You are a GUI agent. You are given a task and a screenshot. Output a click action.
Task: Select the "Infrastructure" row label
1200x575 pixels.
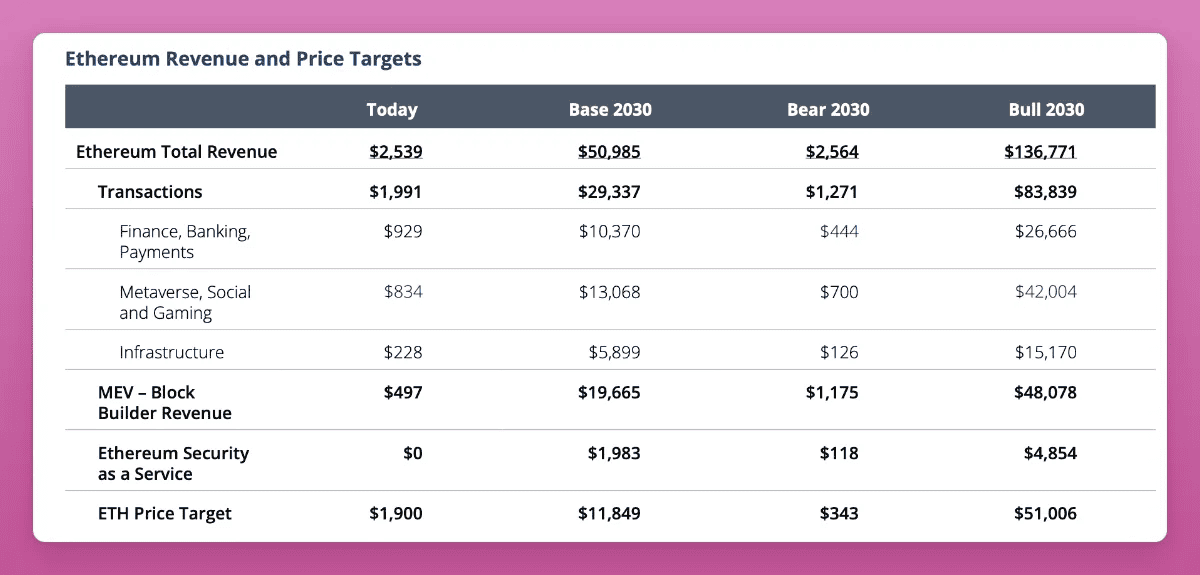click(172, 352)
